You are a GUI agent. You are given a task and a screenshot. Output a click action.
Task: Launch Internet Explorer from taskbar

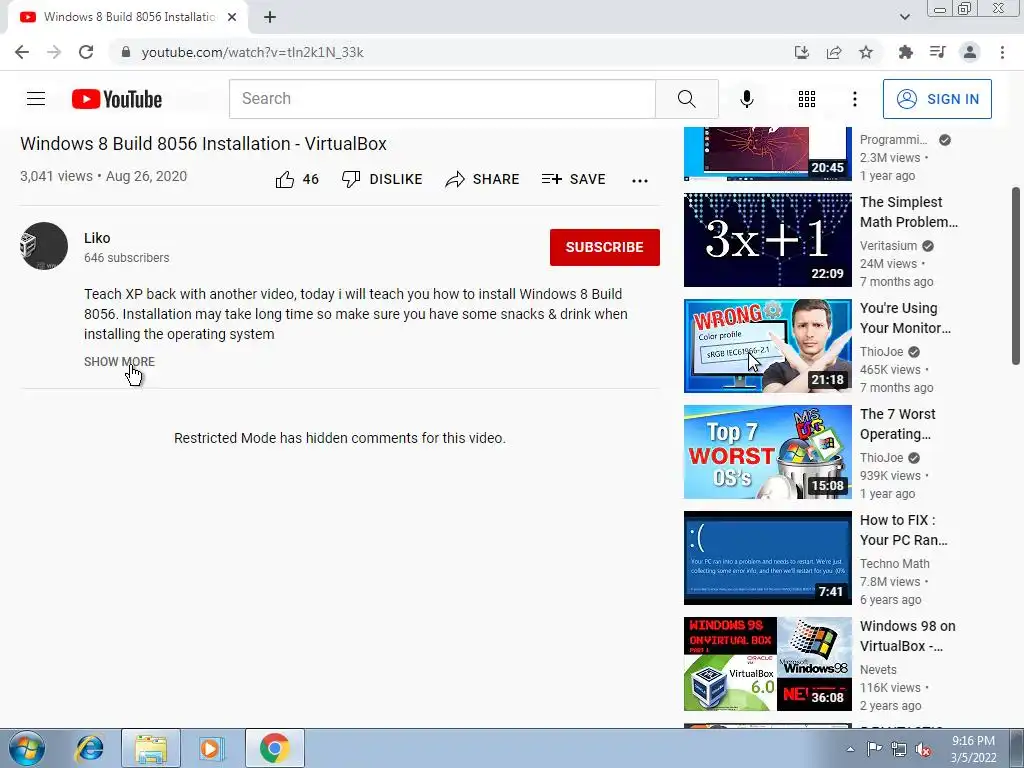89,748
